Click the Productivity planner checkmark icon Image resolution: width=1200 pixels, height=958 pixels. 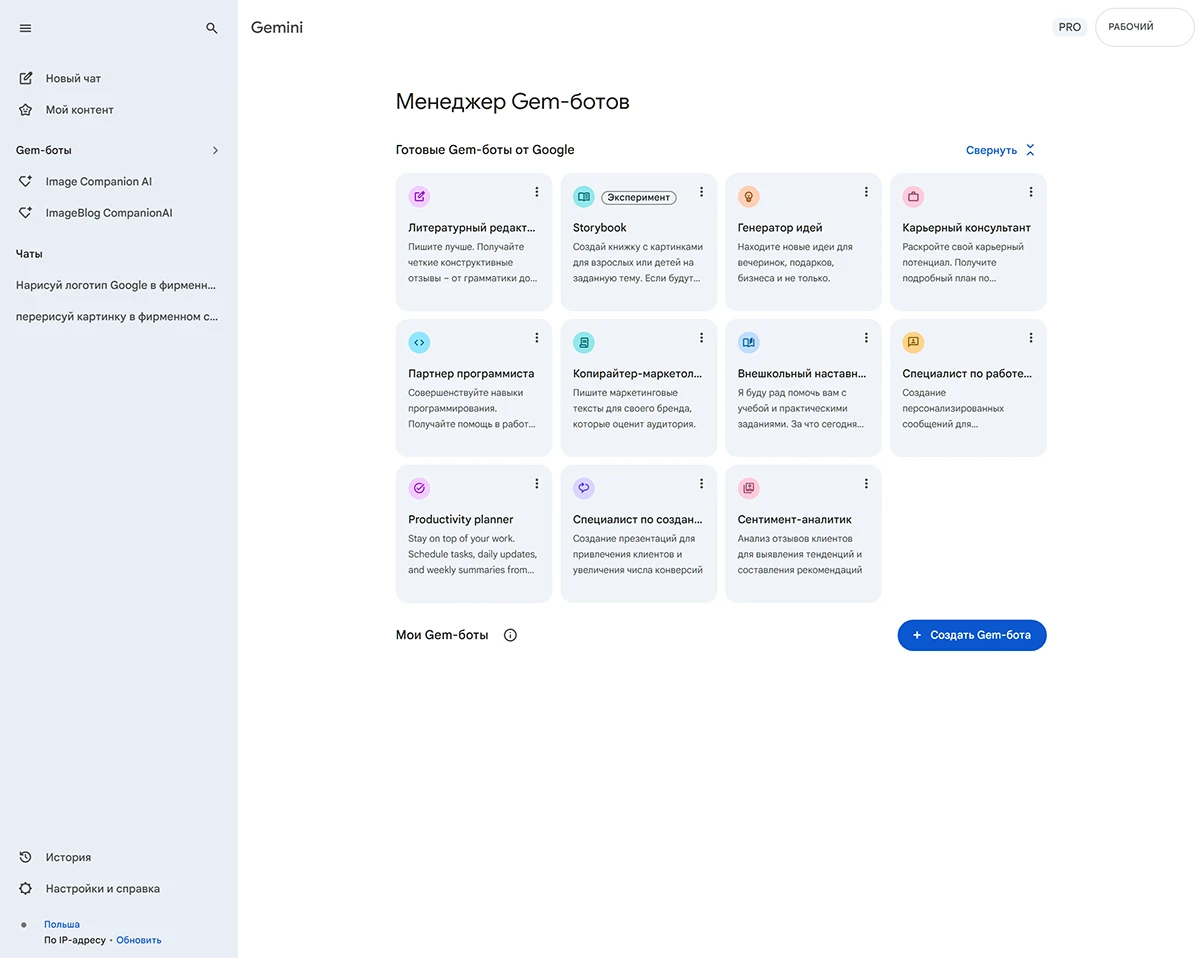click(419, 488)
